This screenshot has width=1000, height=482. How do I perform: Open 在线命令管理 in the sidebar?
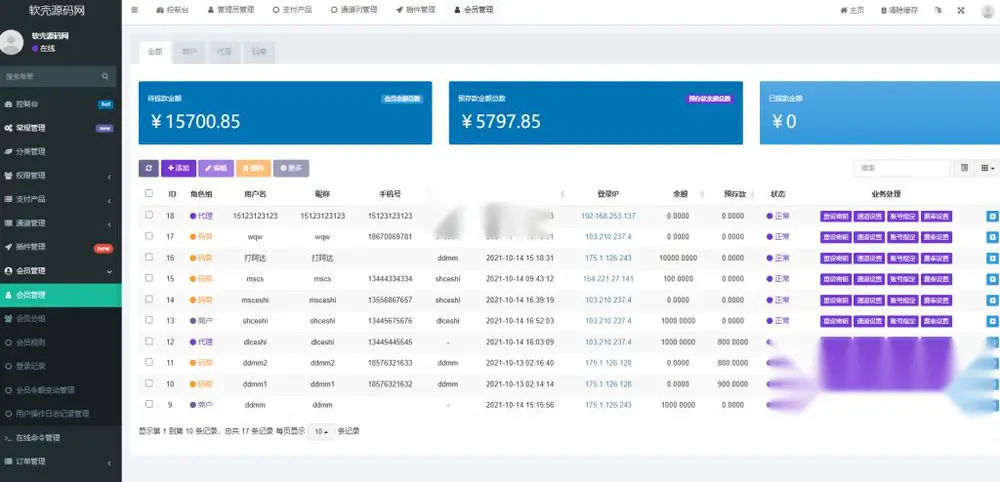61,438
